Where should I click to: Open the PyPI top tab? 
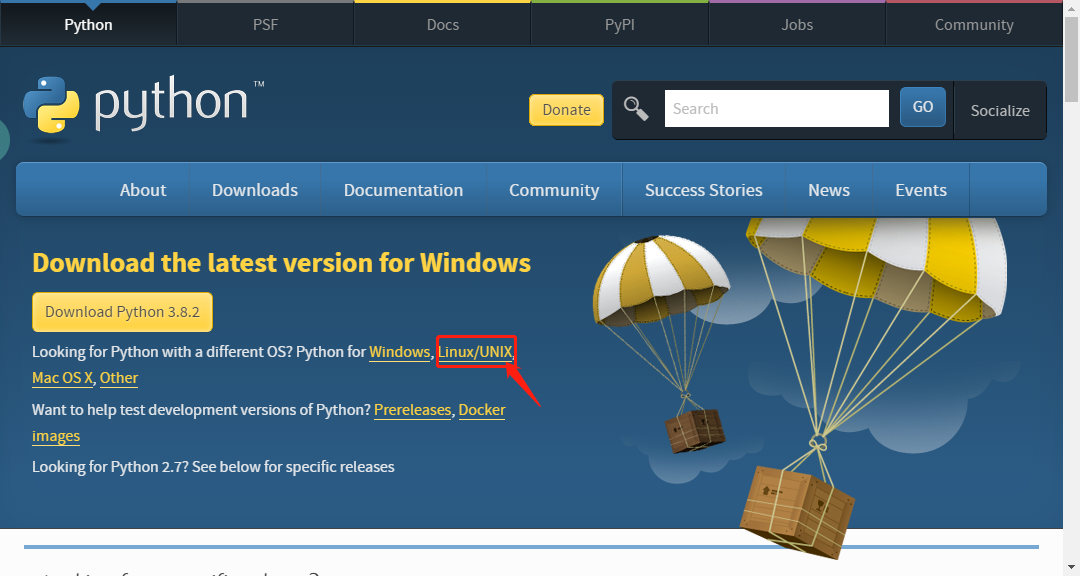pos(619,25)
